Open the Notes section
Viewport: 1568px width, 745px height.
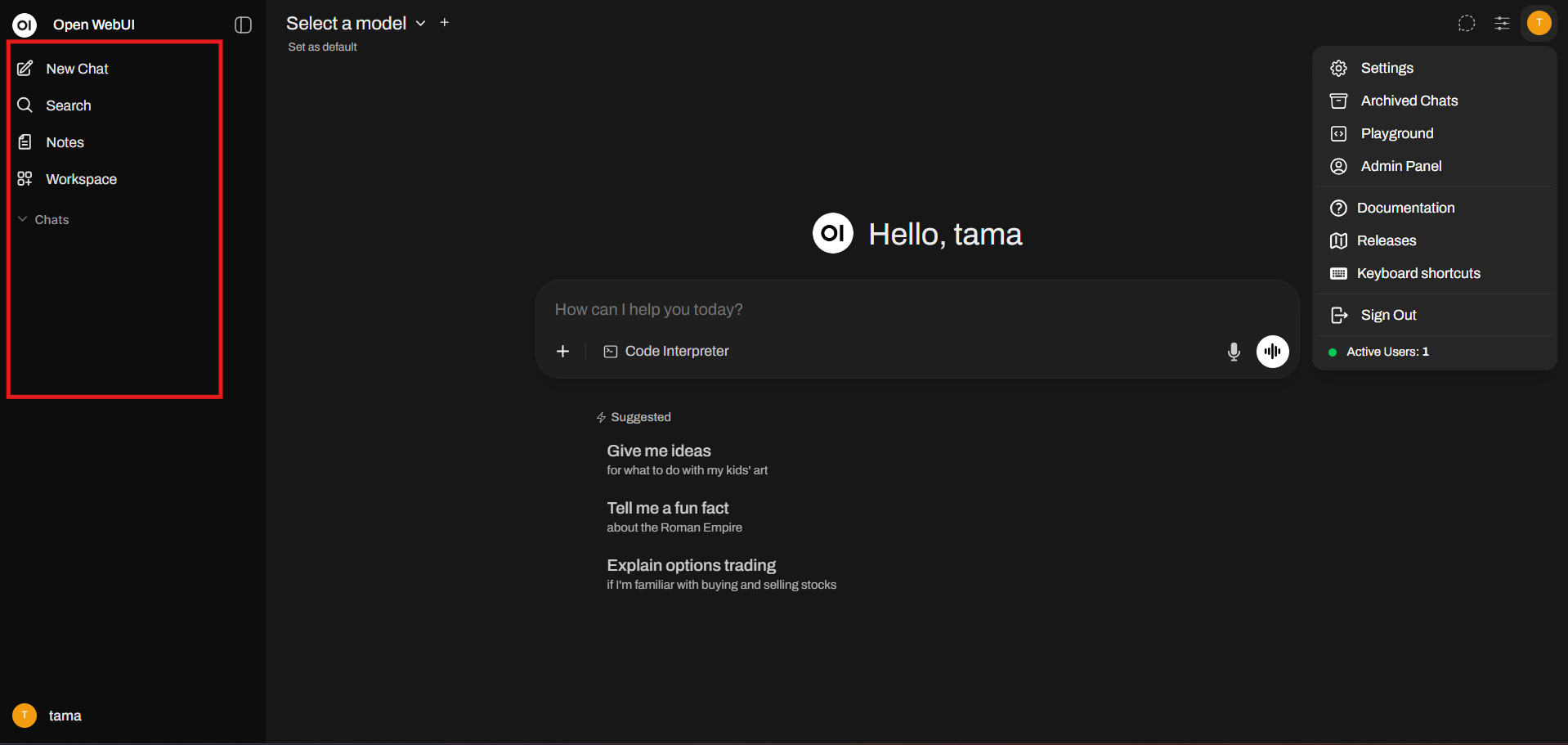tap(64, 141)
